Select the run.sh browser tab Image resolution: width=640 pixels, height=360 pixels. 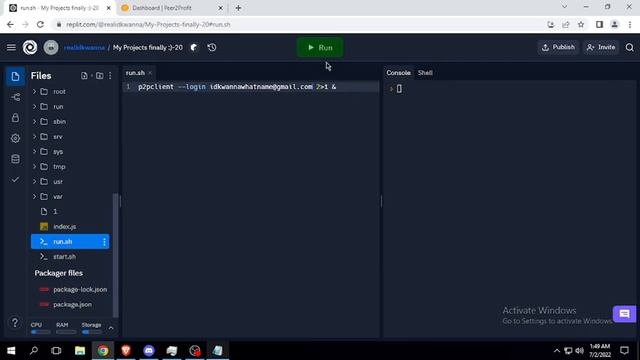pos(60,8)
